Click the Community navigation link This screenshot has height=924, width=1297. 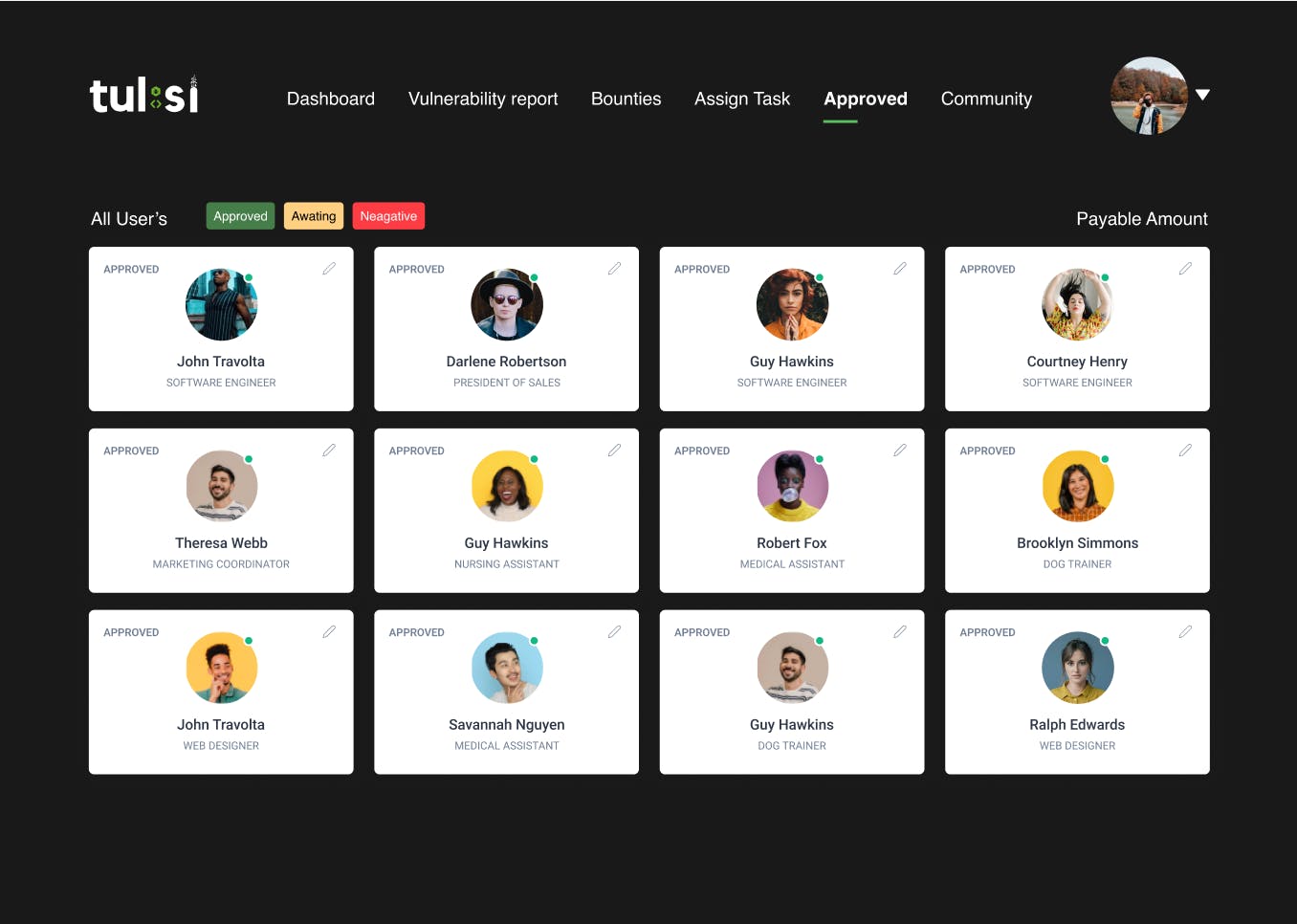point(986,99)
